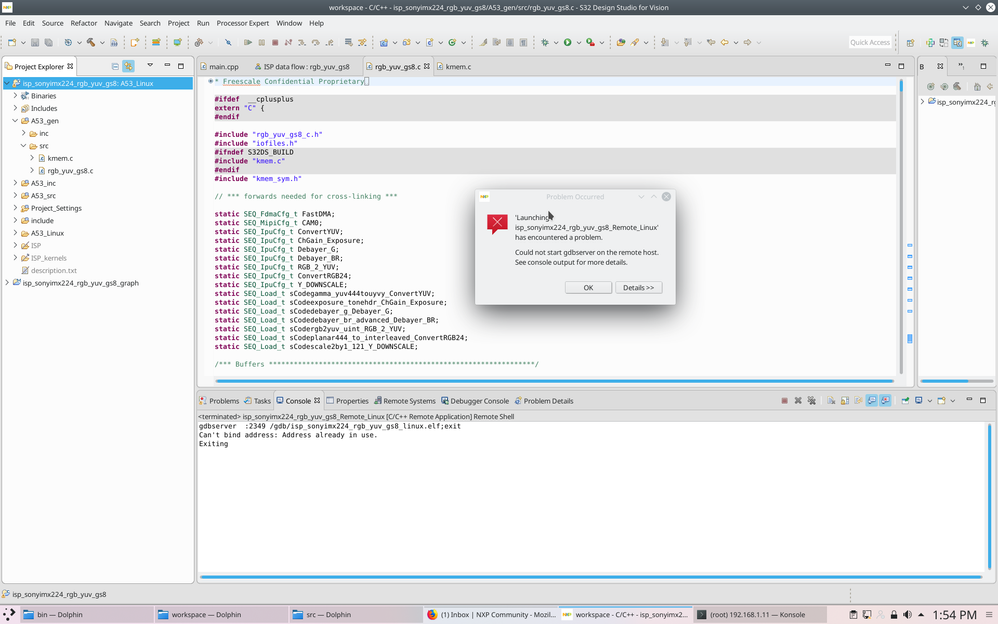Select description.txt in Project Explorer
This screenshot has height=624, width=998.
click(53, 270)
